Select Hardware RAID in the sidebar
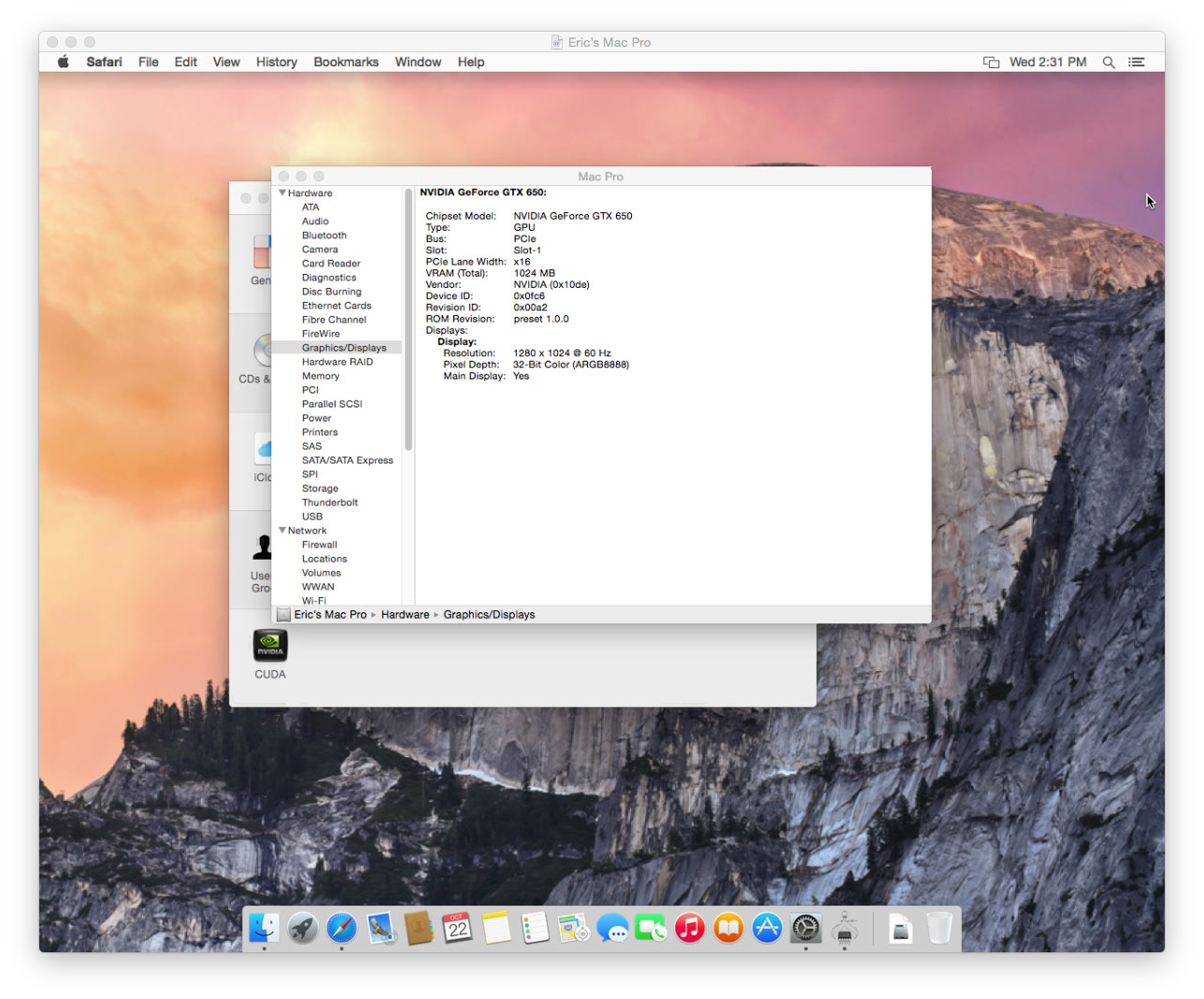This screenshot has width=1204, height=999. click(x=337, y=362)
